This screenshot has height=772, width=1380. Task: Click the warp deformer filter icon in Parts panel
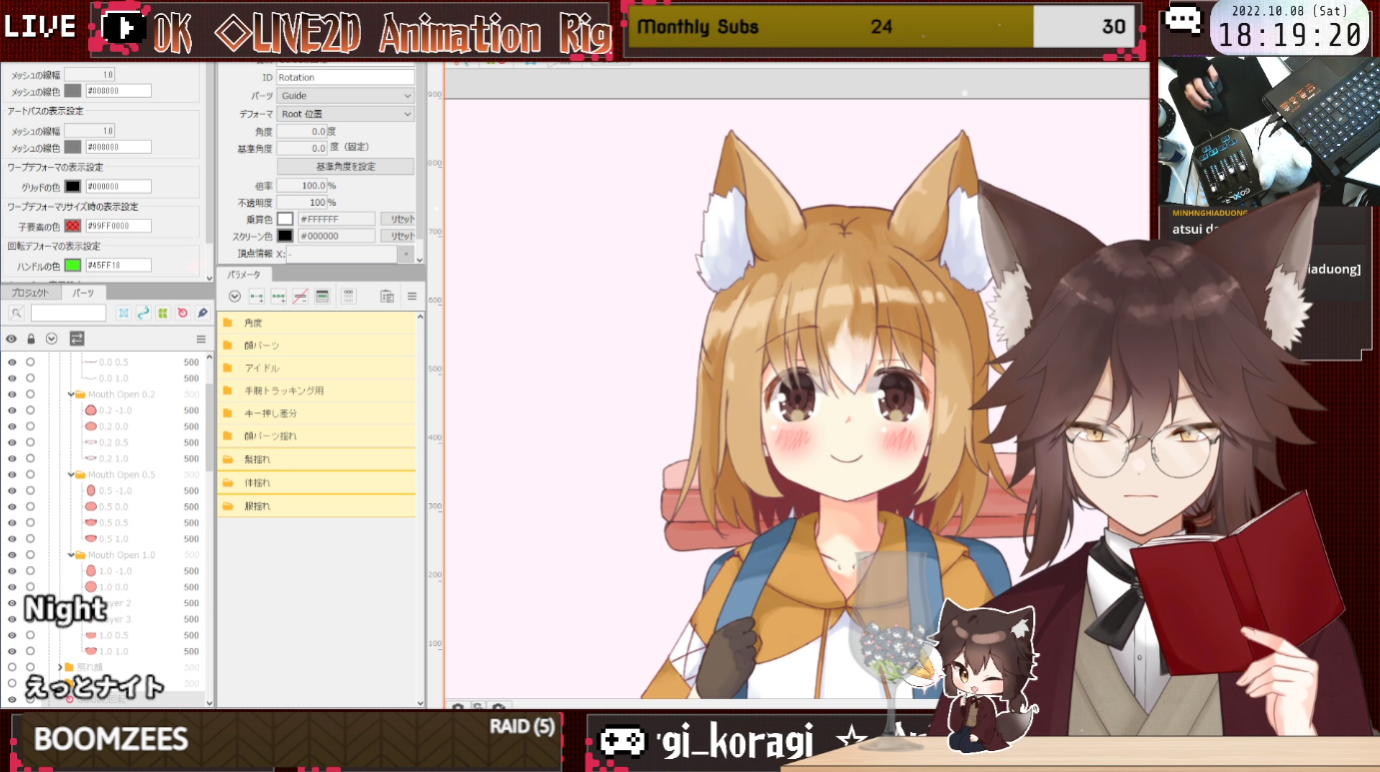[143, 313]
